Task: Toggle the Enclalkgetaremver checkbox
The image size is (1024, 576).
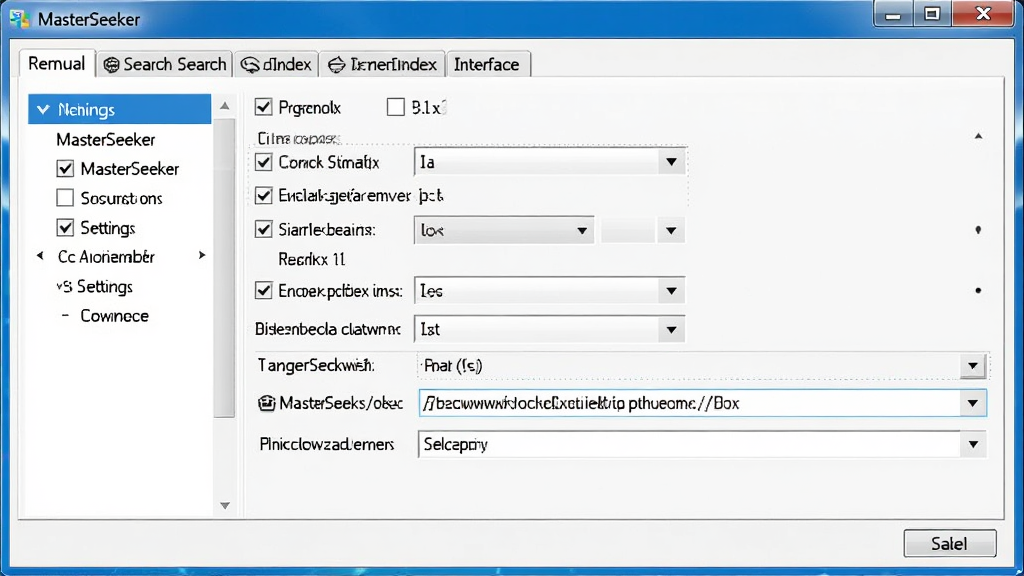Action: 263,195
